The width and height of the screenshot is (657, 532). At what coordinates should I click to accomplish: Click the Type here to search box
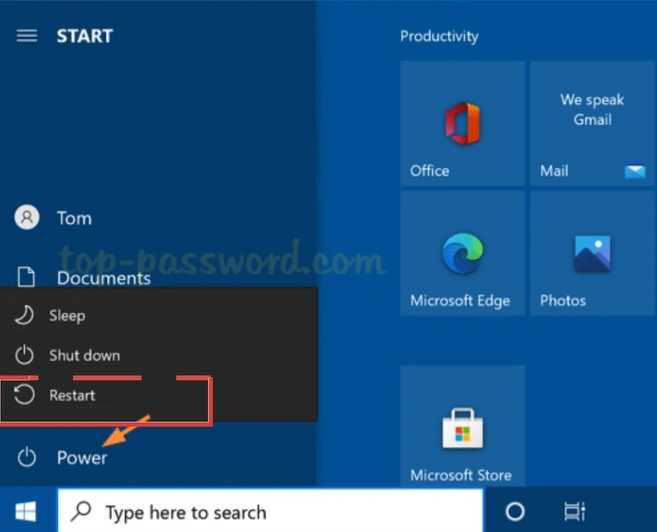pos(270,511)
